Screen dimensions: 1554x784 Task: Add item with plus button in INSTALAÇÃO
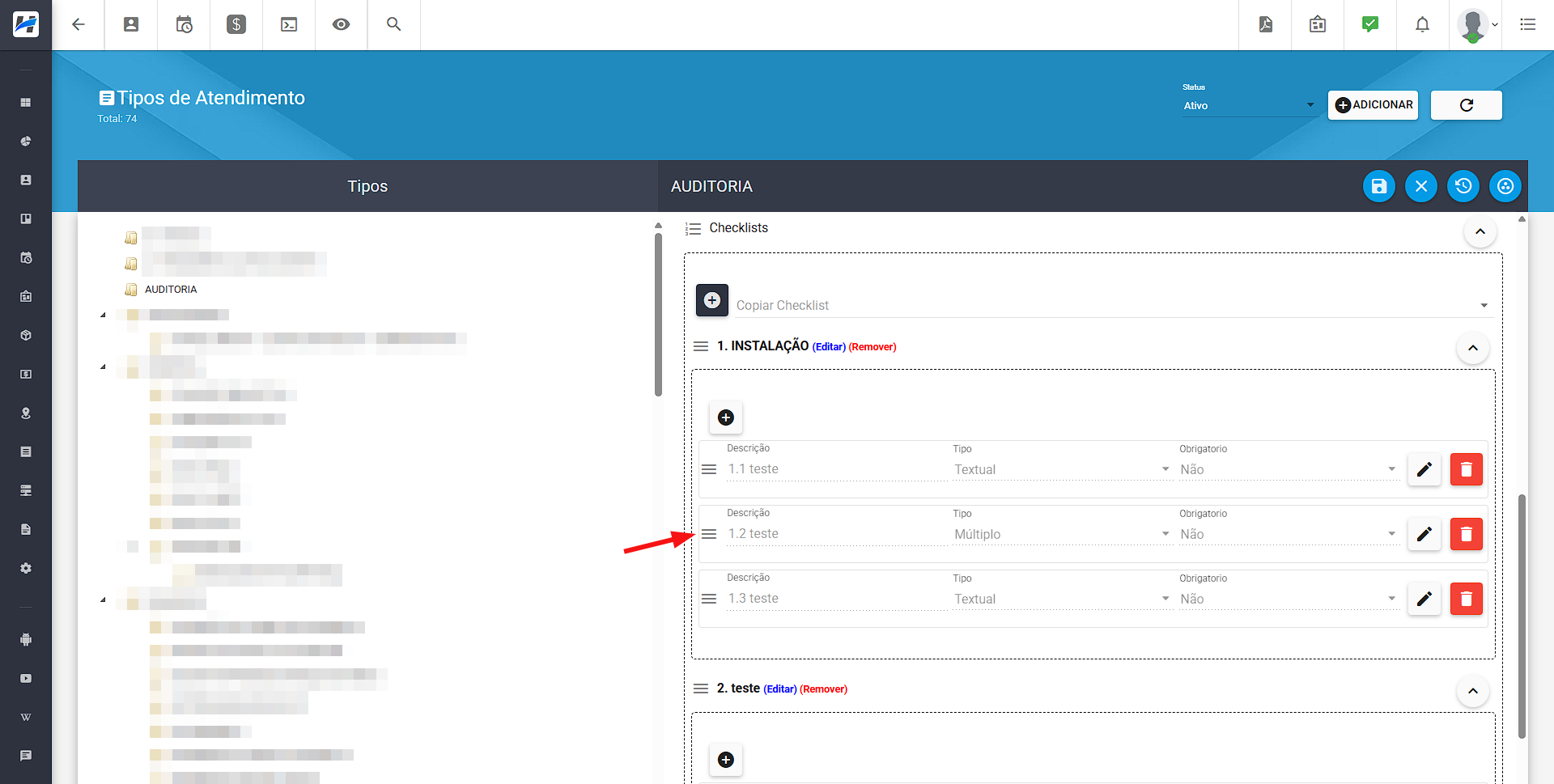[726, 417]
